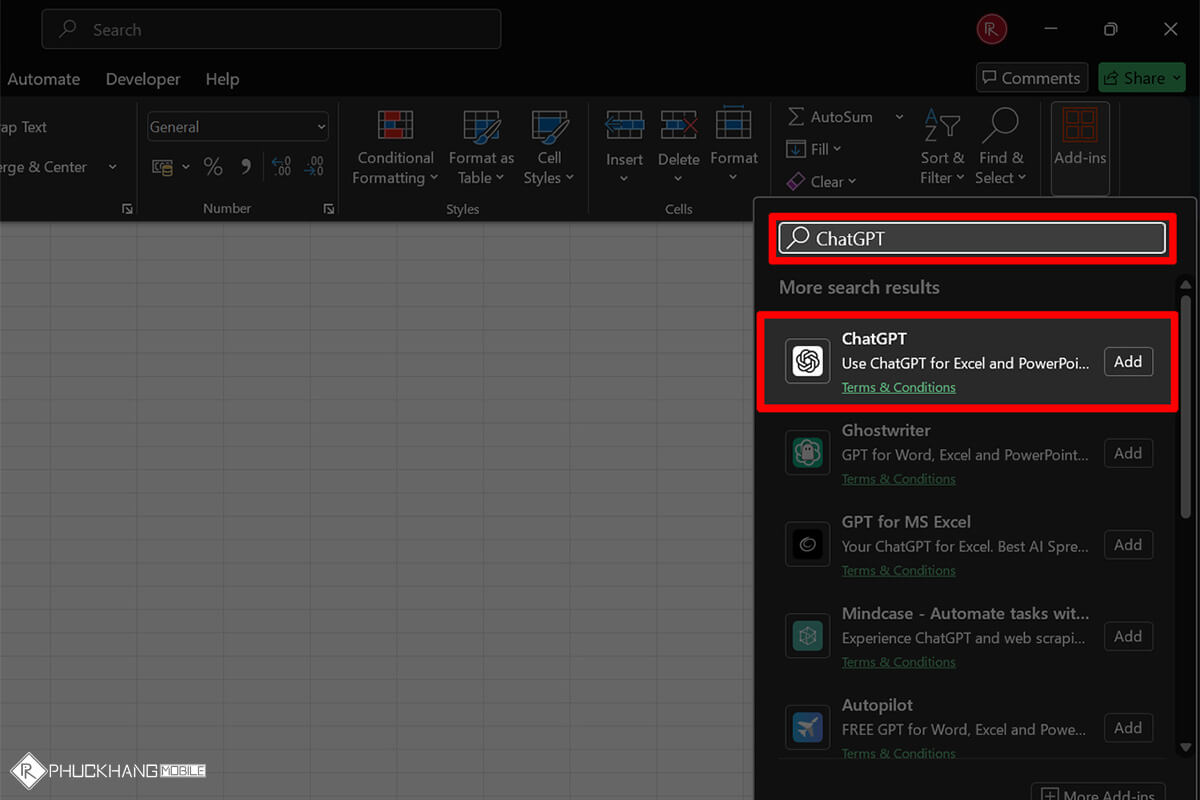1200x800 pixels.
Task: Apply Comma Style format
Action: pyautogui.click(x=246, y=167)
